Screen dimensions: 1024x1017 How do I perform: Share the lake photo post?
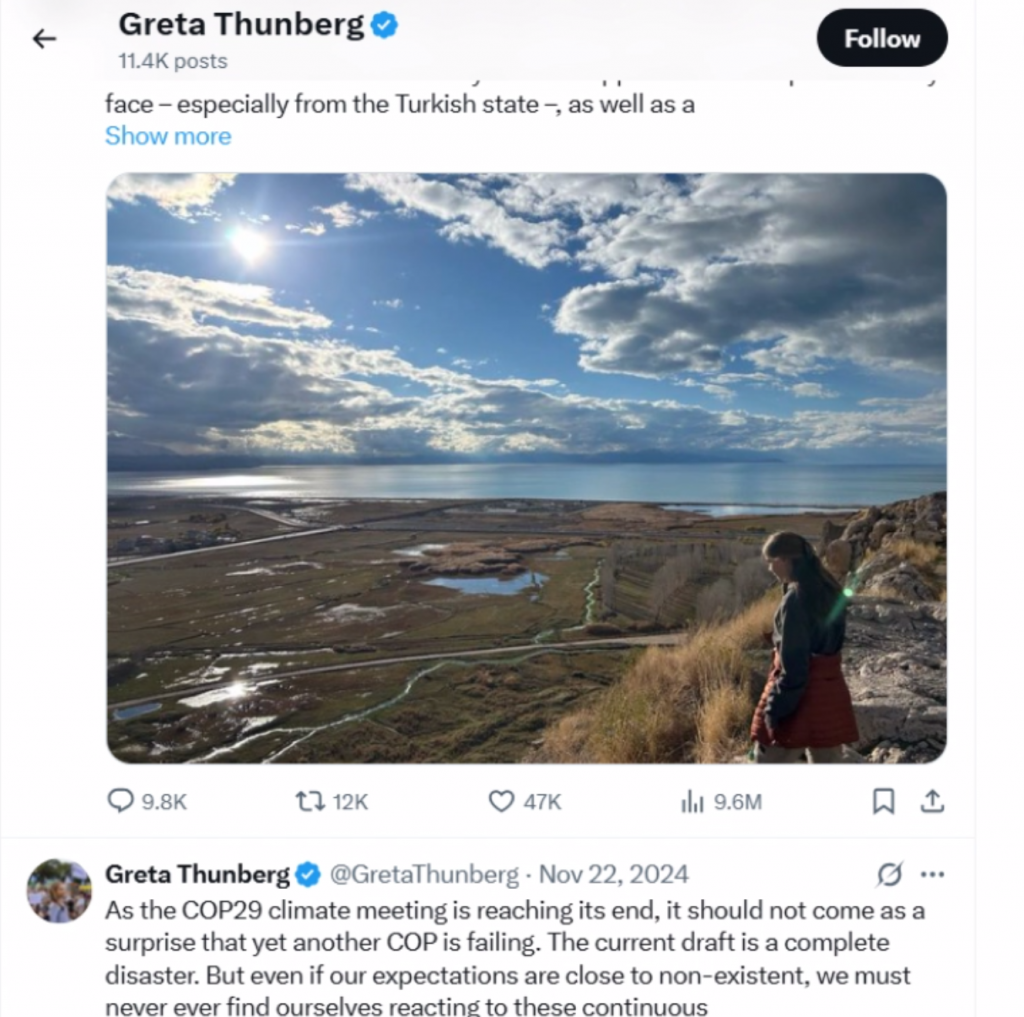coord(932,801)
